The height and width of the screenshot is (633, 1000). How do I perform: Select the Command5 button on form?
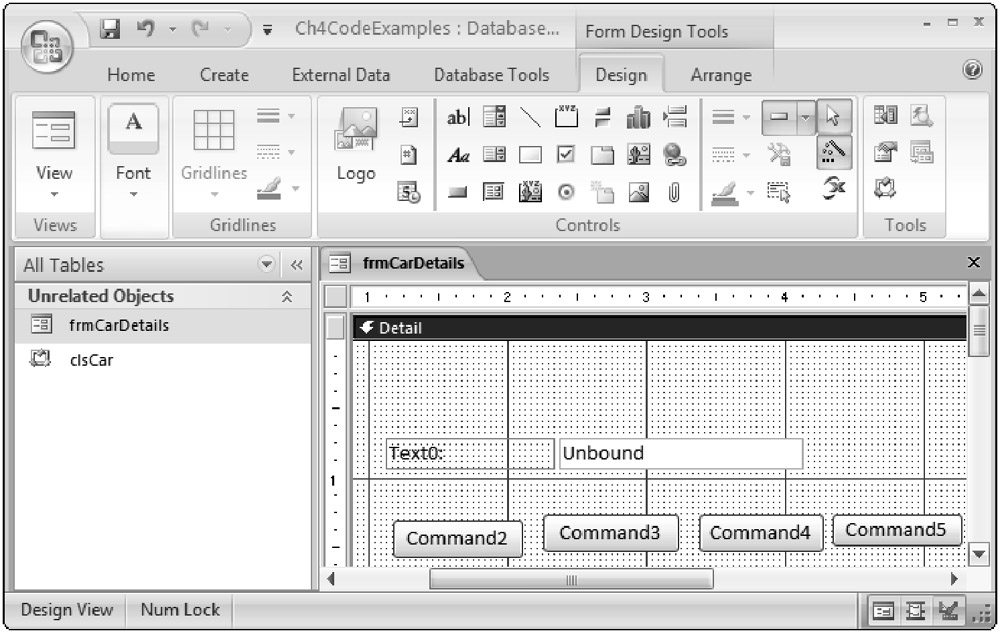pos(896,530)
